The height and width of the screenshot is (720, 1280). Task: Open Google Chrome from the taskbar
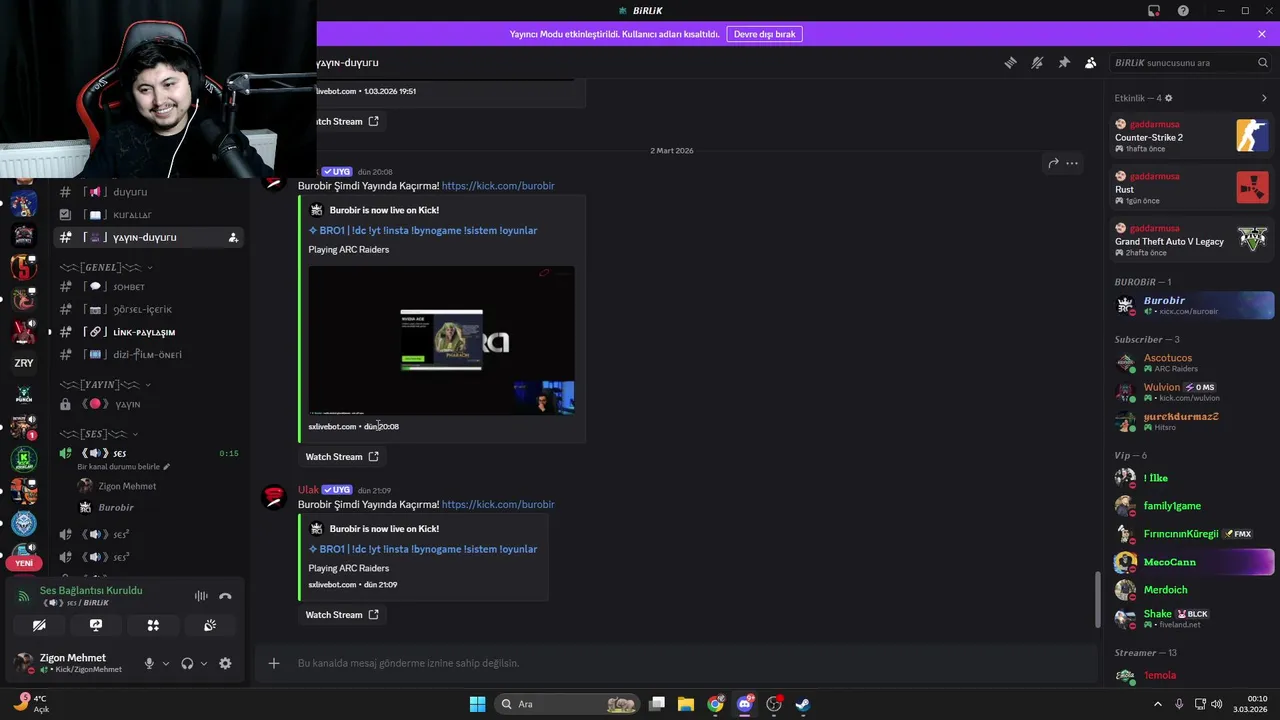tap(715, 704)
